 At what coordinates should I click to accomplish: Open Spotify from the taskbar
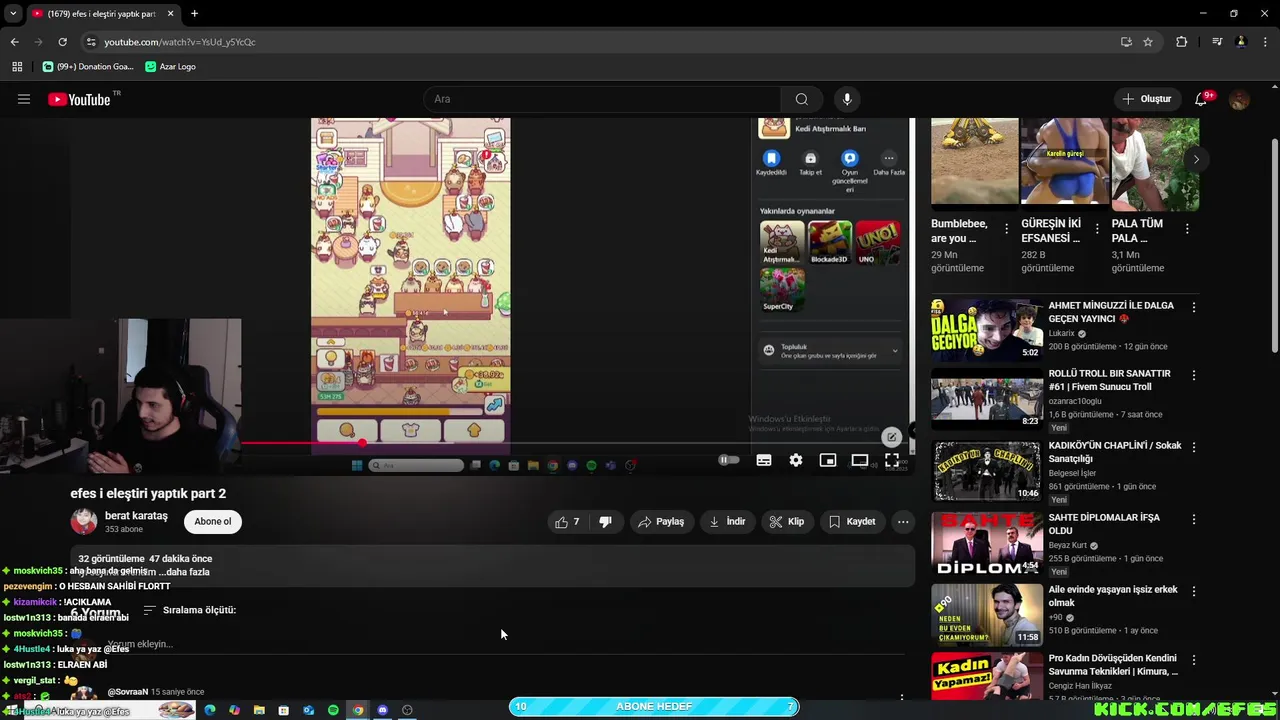point(333,710)
